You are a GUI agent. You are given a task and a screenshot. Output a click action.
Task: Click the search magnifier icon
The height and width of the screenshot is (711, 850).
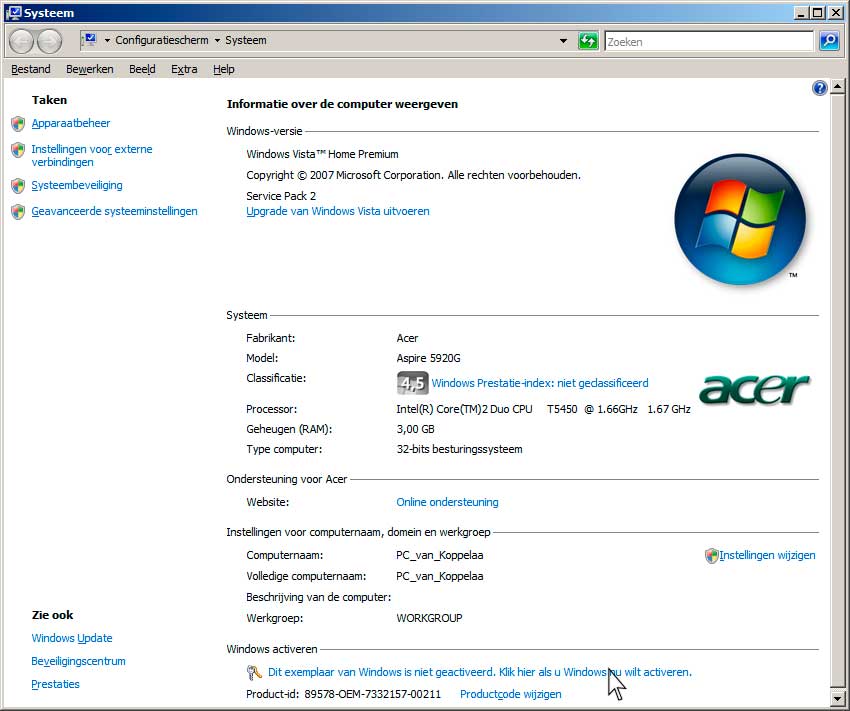click(x=830, y=40)
